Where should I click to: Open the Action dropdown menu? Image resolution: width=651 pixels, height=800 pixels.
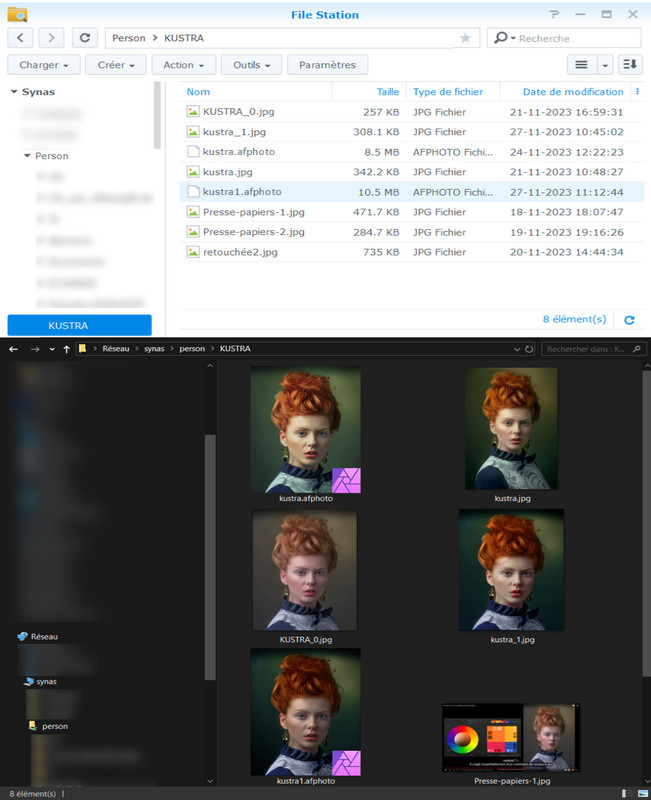point(184,65)
